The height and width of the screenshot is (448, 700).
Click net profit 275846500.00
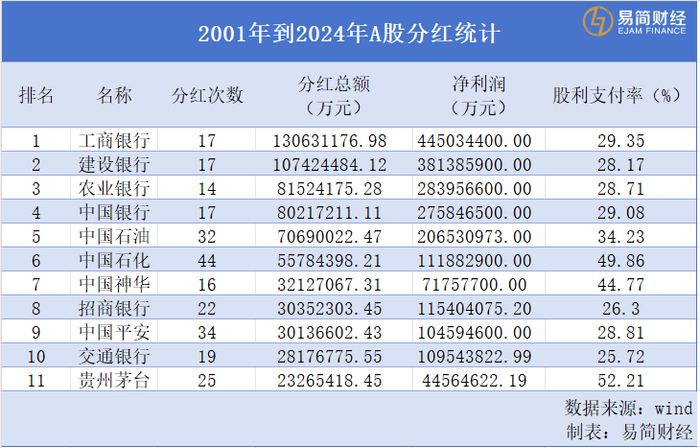pos(475,213)
